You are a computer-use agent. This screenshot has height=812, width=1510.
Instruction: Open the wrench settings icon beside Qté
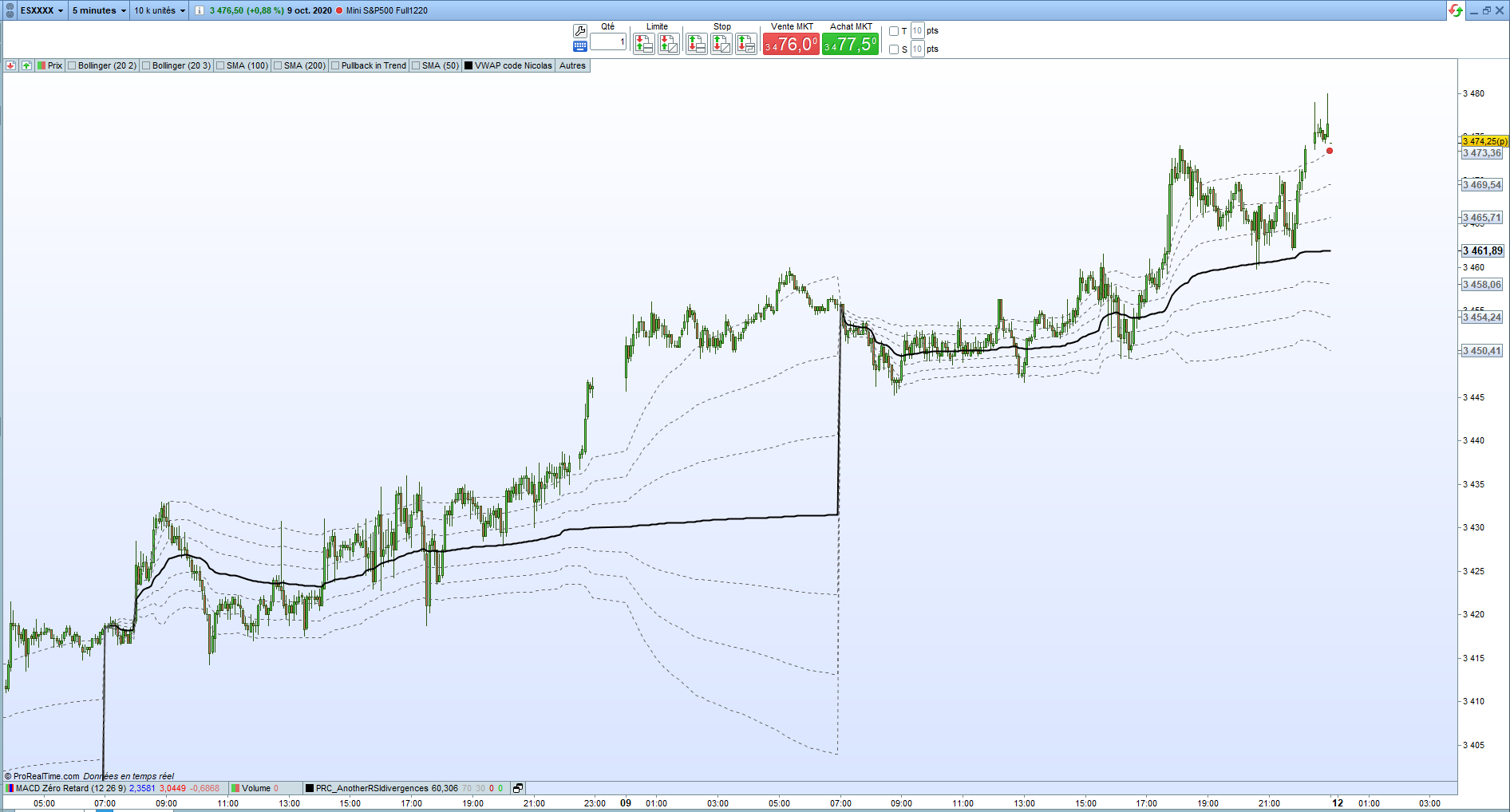[580, 30]
